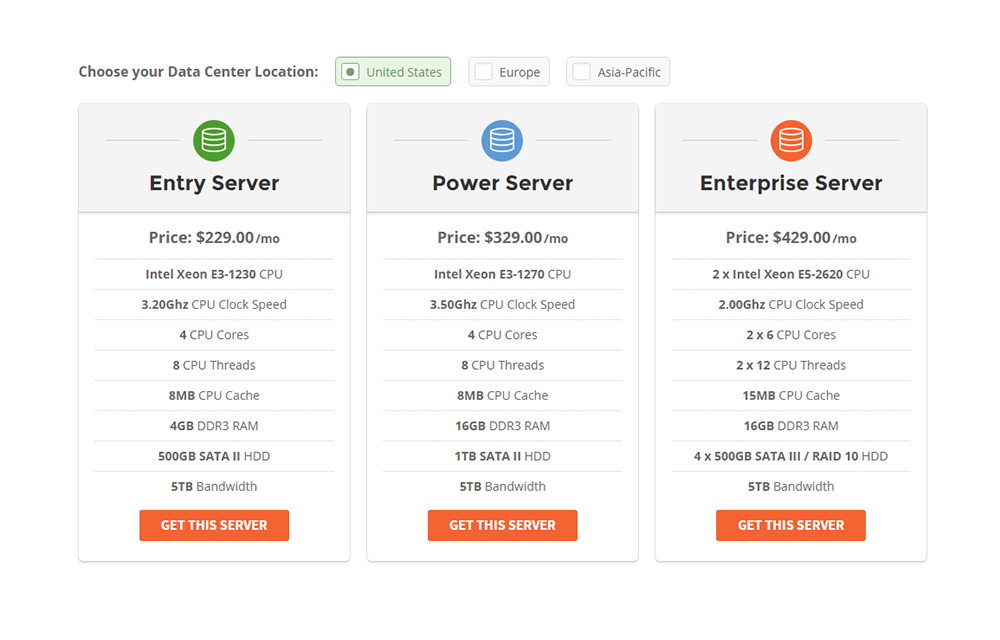
Task: Click 8MB CPU Cache in Entry Server
Action: pos(214,395)
